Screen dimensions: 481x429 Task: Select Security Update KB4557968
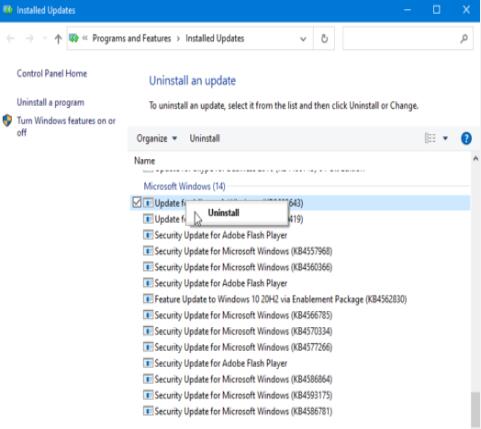tap(237, 251)
